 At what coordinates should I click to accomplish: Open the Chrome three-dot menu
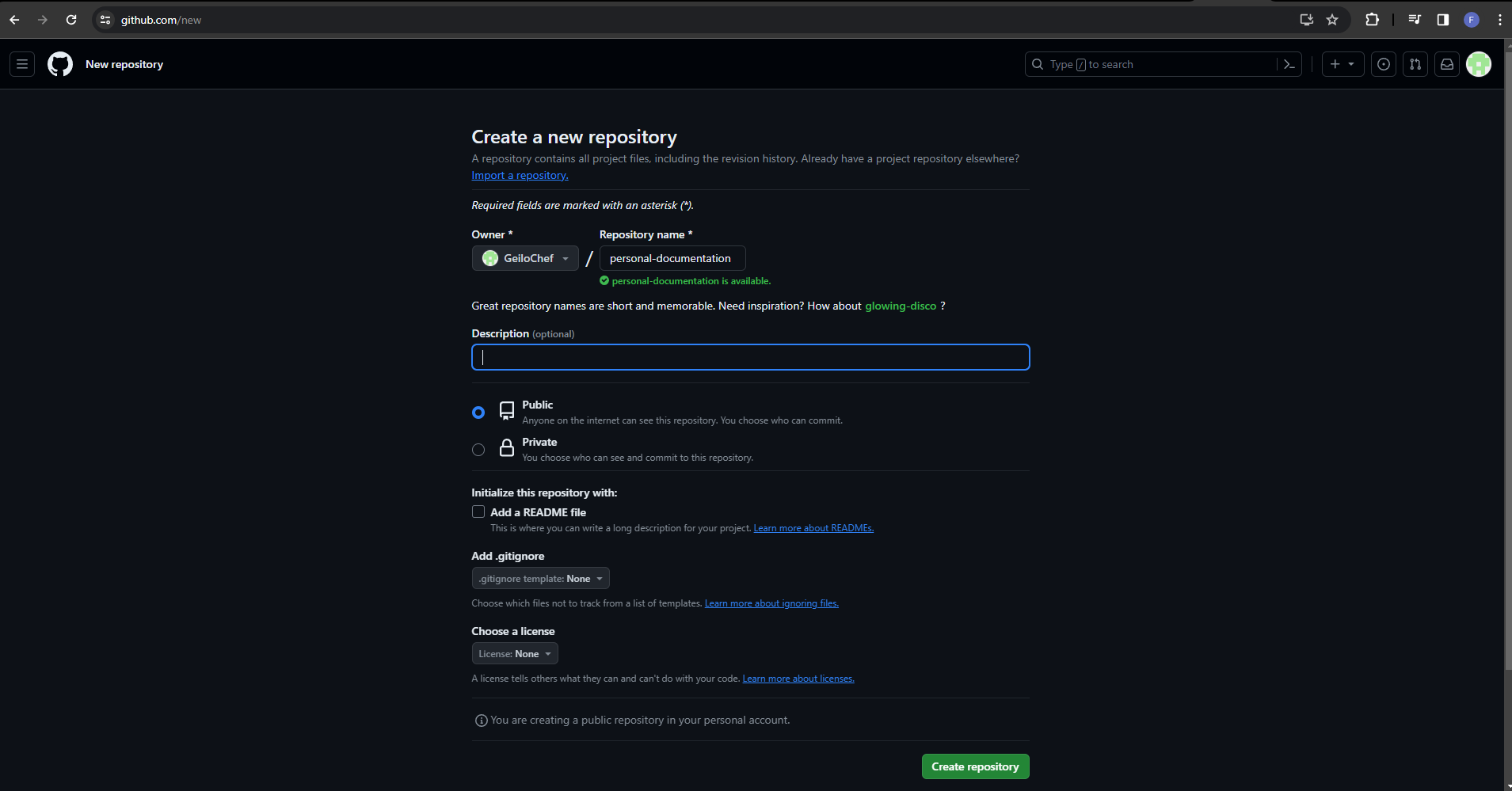click(x=1499, y=19)
